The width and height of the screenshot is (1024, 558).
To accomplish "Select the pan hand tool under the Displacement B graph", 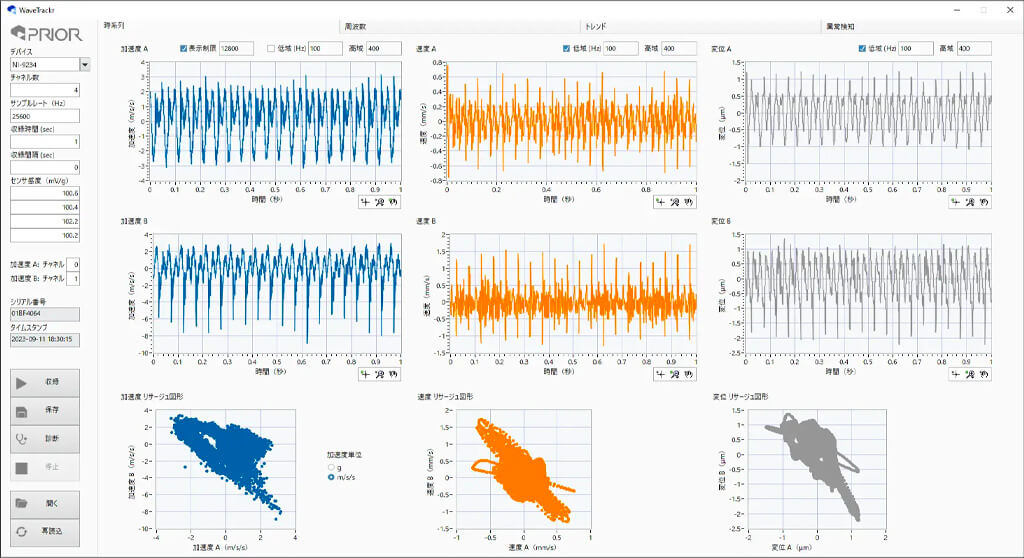I will click(984, 374).
